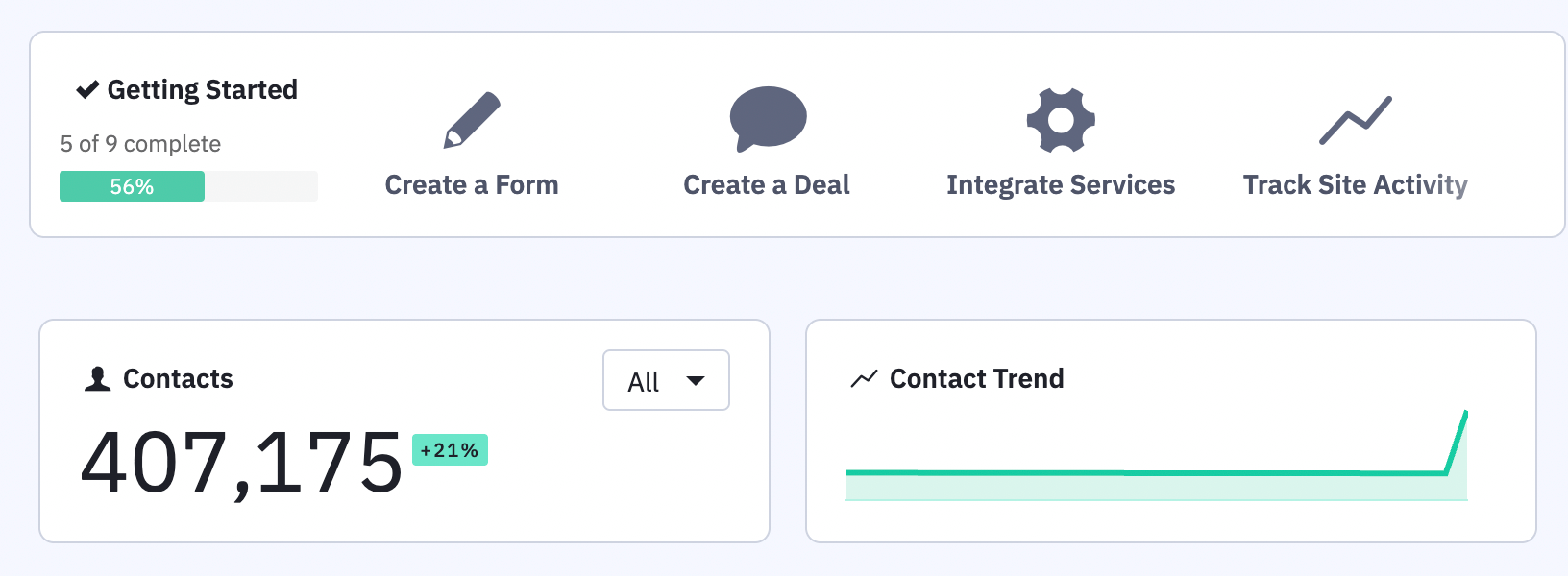This screenshot has height=576, width=1568.
Task: Click the small trend icon beside Contact Trend
Action: (864, 379)
